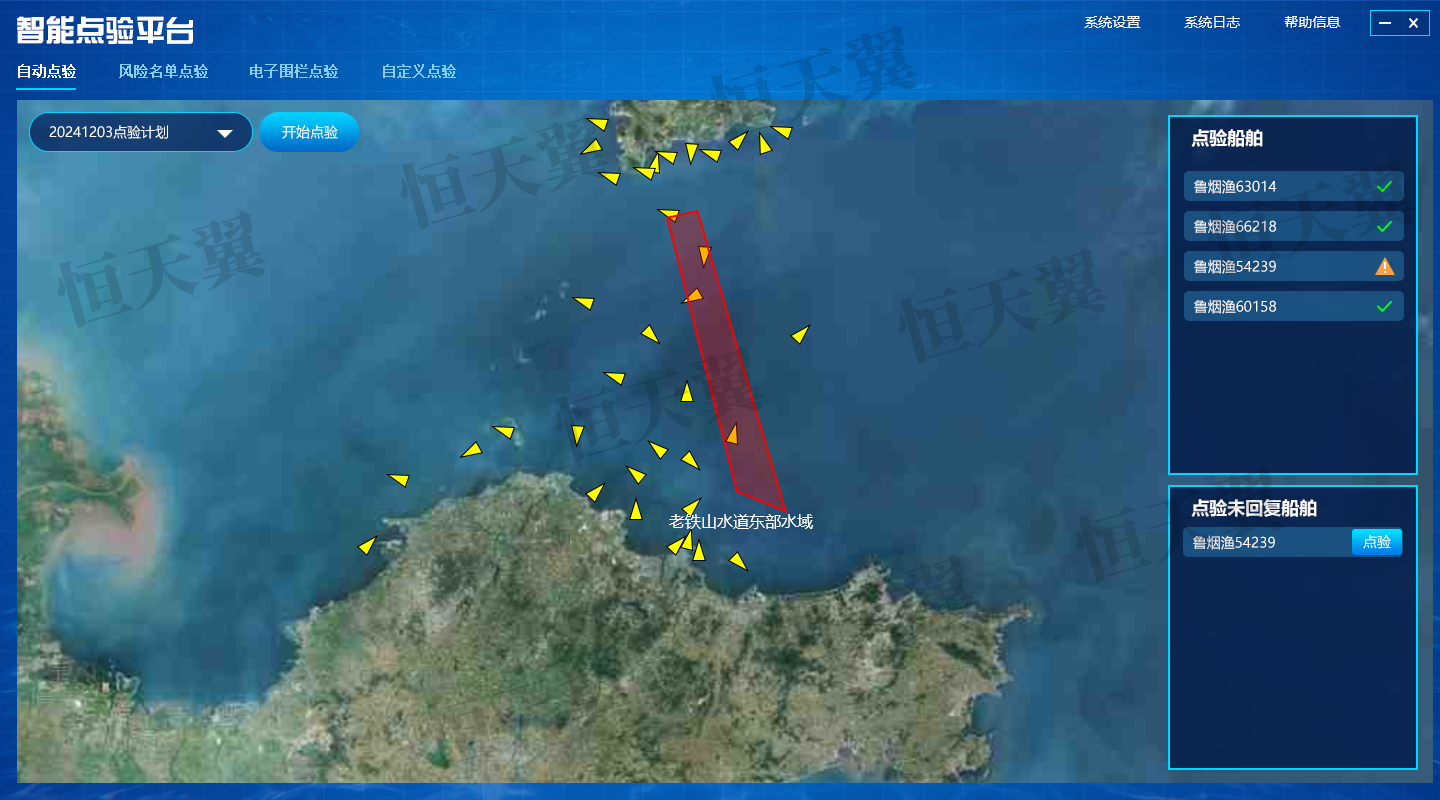The image size is (1440, 800).
Task: Select the lone yellow ship east of red zone
Action: (800, 335)
